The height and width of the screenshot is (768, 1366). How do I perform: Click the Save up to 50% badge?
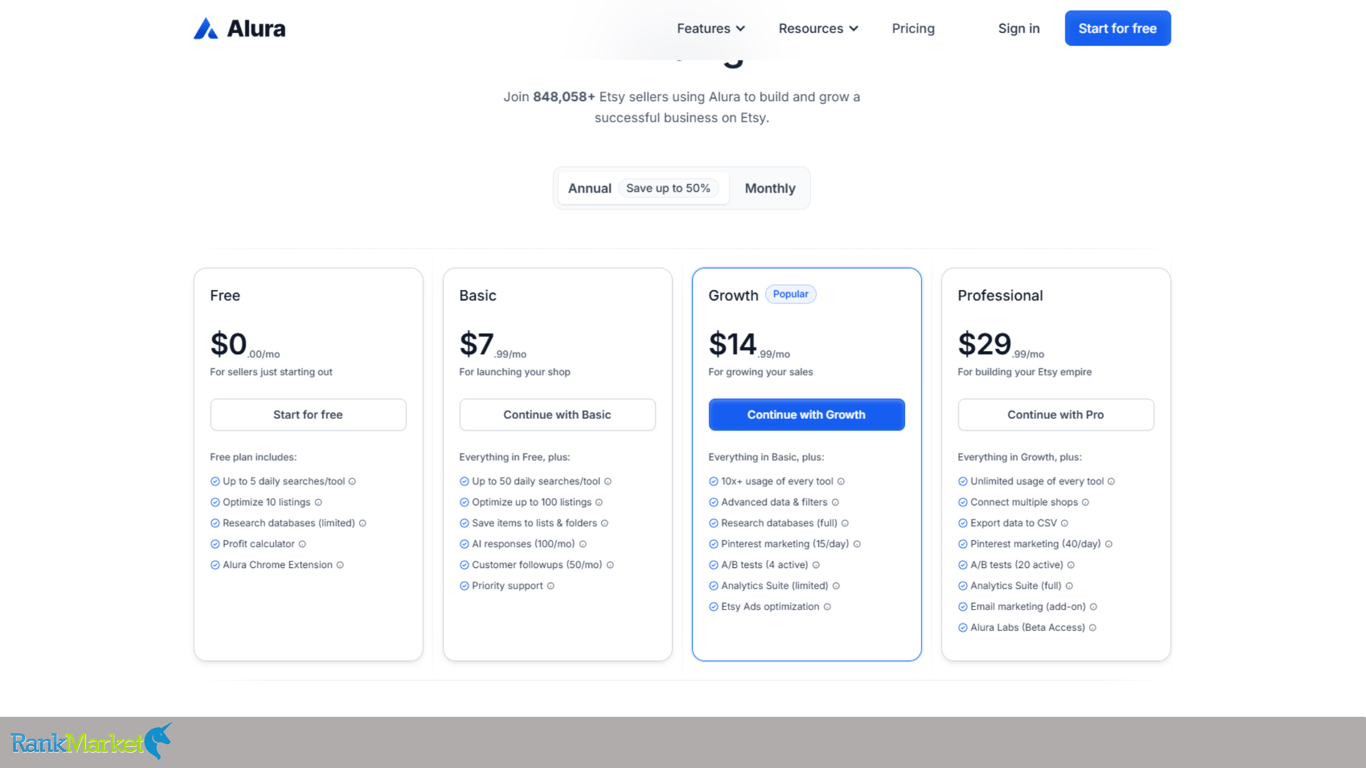pos(668,188)
